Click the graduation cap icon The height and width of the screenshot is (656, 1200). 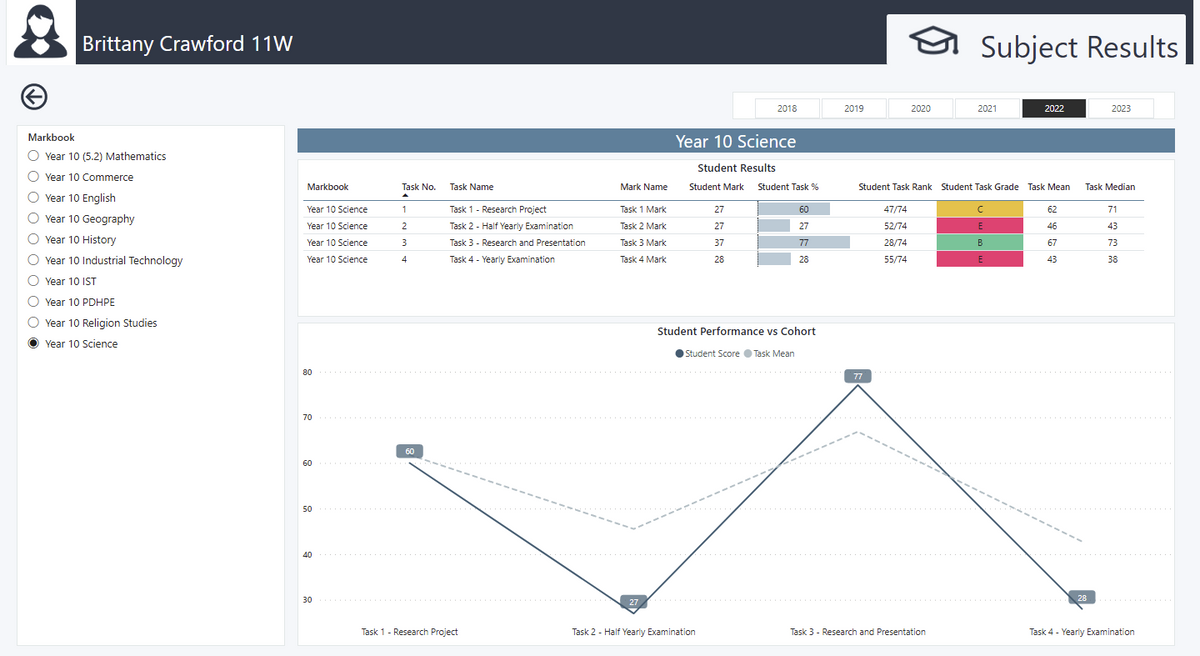932,42
